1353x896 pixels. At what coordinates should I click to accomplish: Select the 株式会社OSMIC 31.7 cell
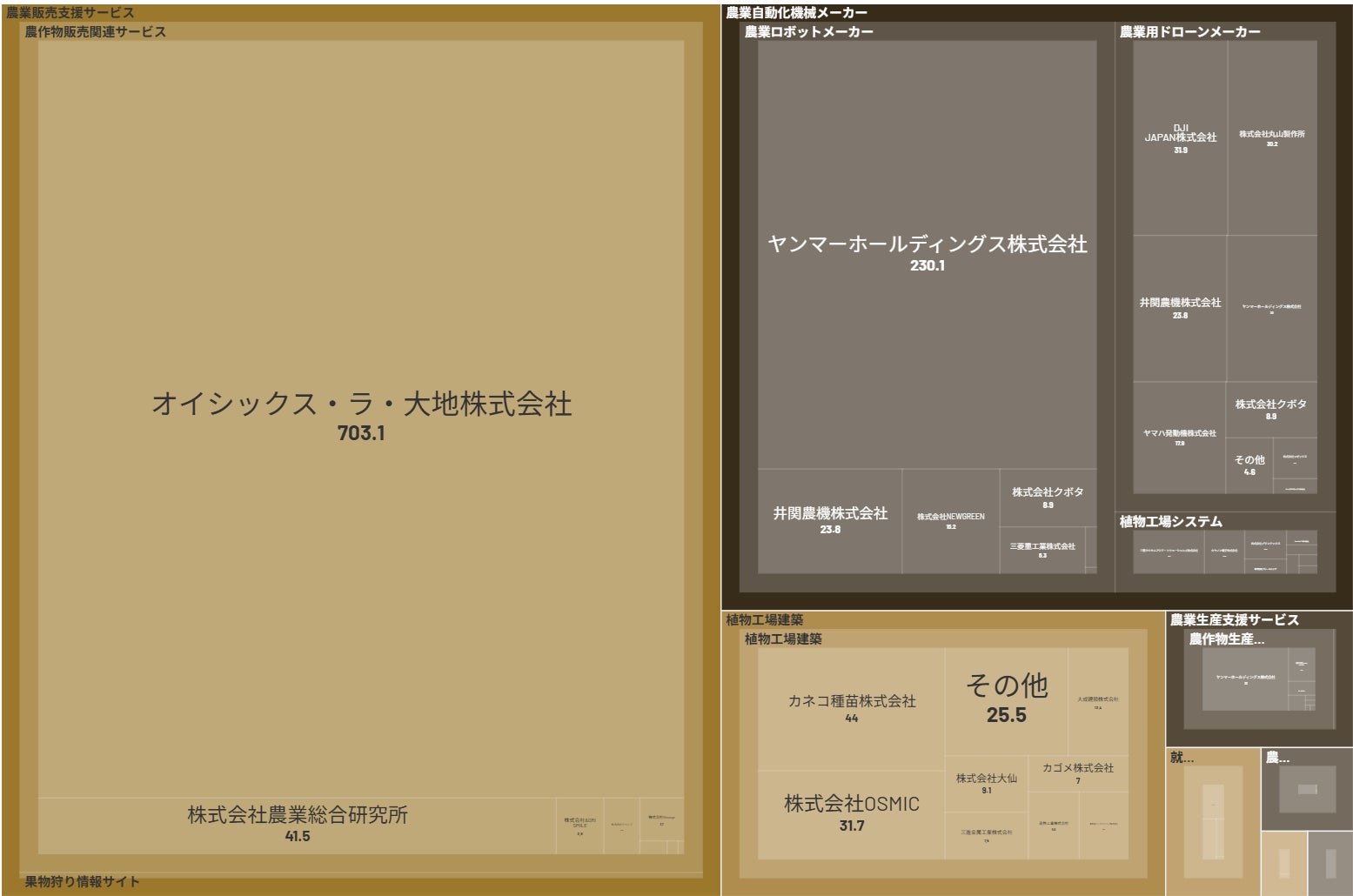[851, 815]
